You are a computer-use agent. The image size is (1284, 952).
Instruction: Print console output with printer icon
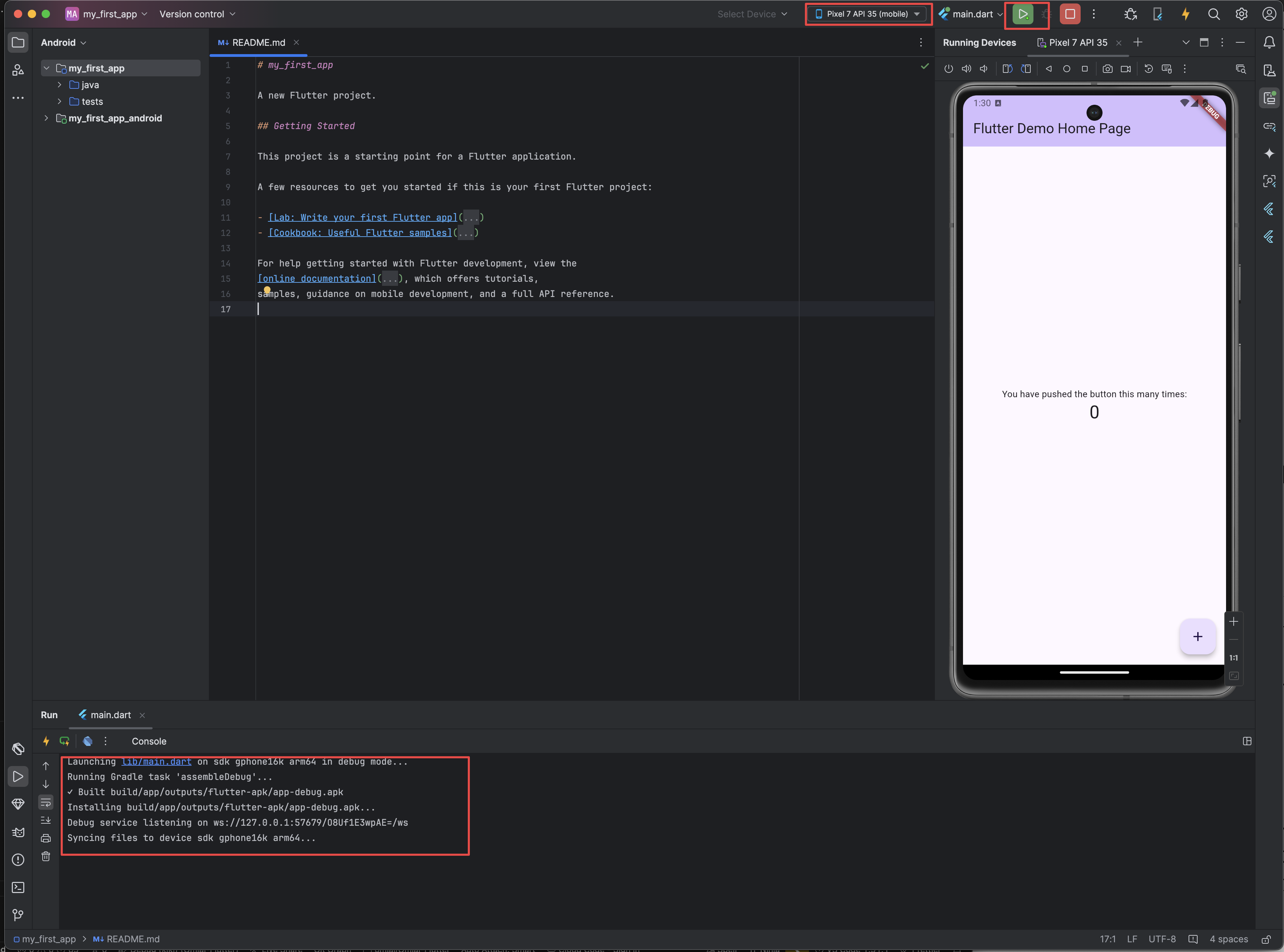(x=45, y=839)
